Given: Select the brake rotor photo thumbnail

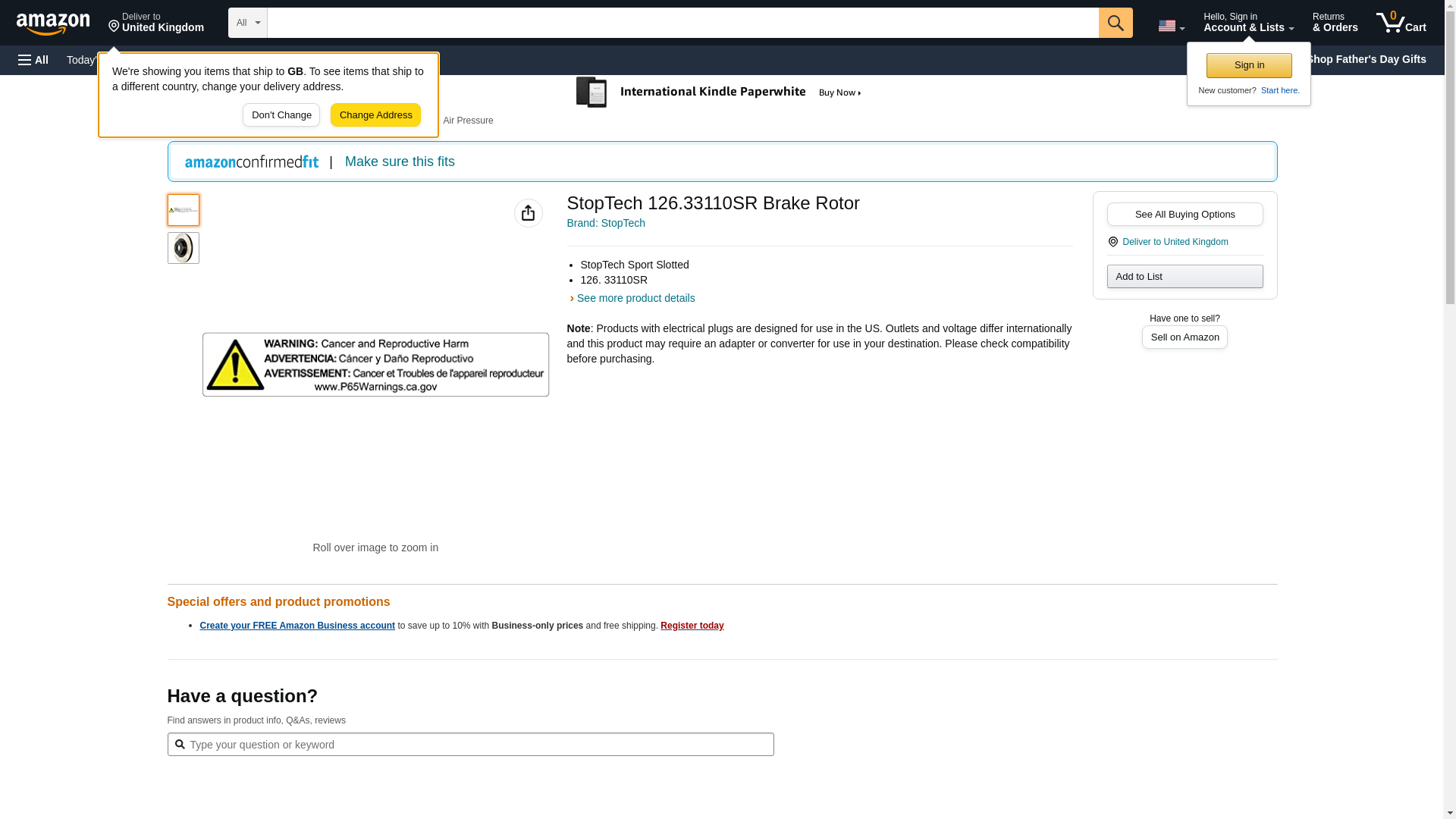Looking at the screenshot, I should [183, 248].
